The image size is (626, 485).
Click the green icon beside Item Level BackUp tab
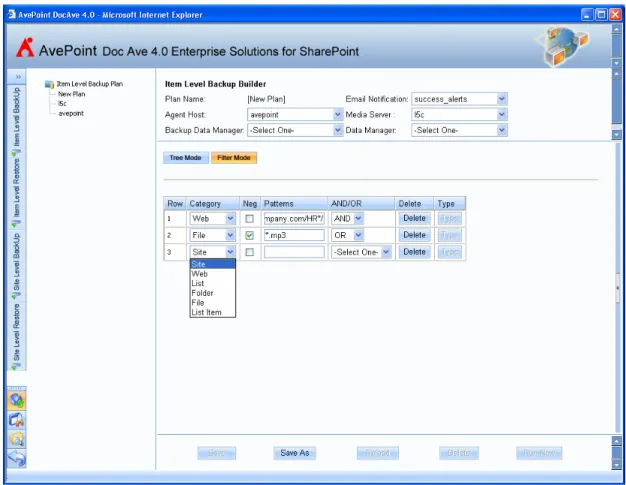[16, 152]
